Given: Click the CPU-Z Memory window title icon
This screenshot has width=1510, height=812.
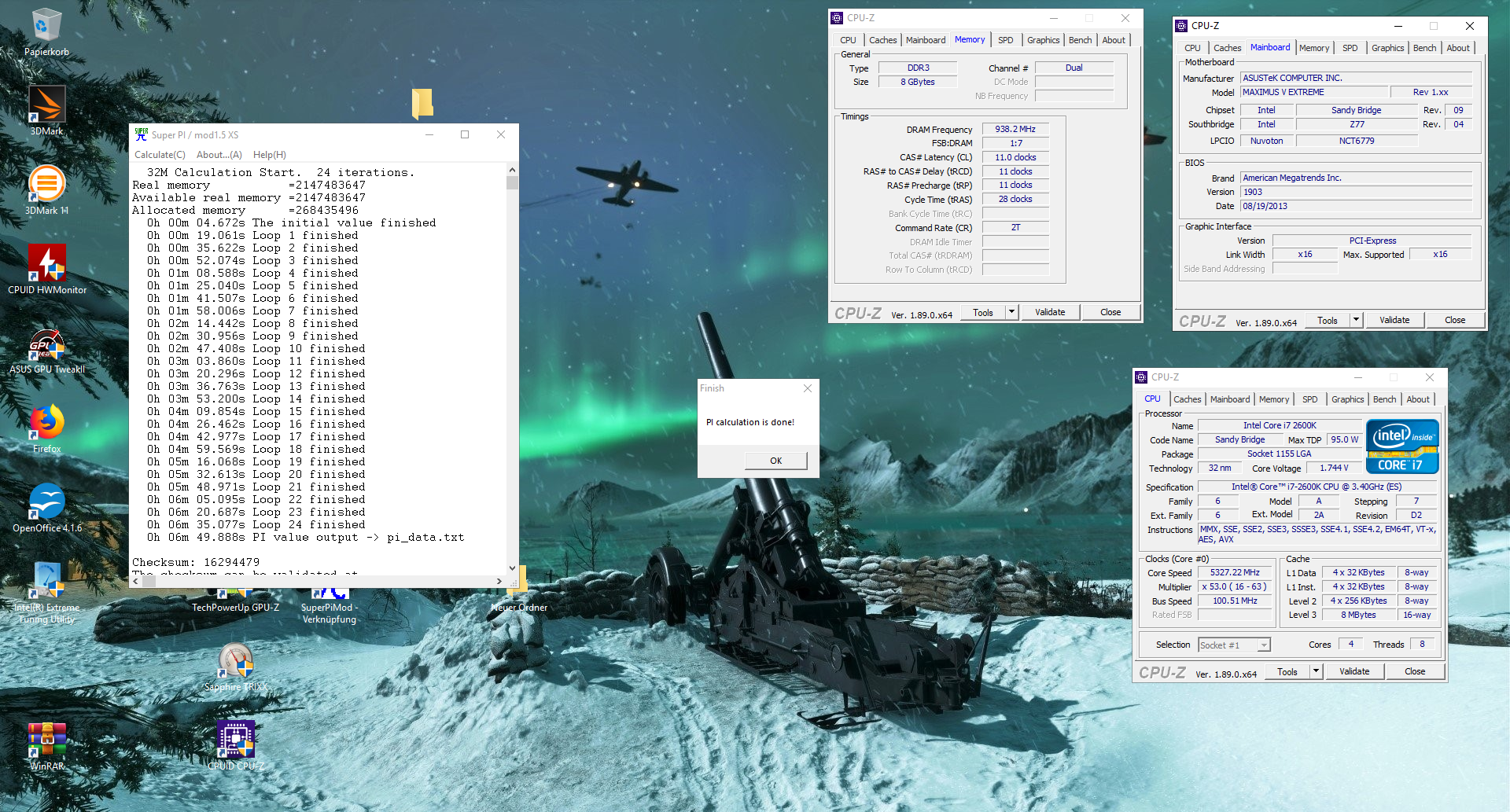Looking at the screenshot, I should [x=837, y=17].
